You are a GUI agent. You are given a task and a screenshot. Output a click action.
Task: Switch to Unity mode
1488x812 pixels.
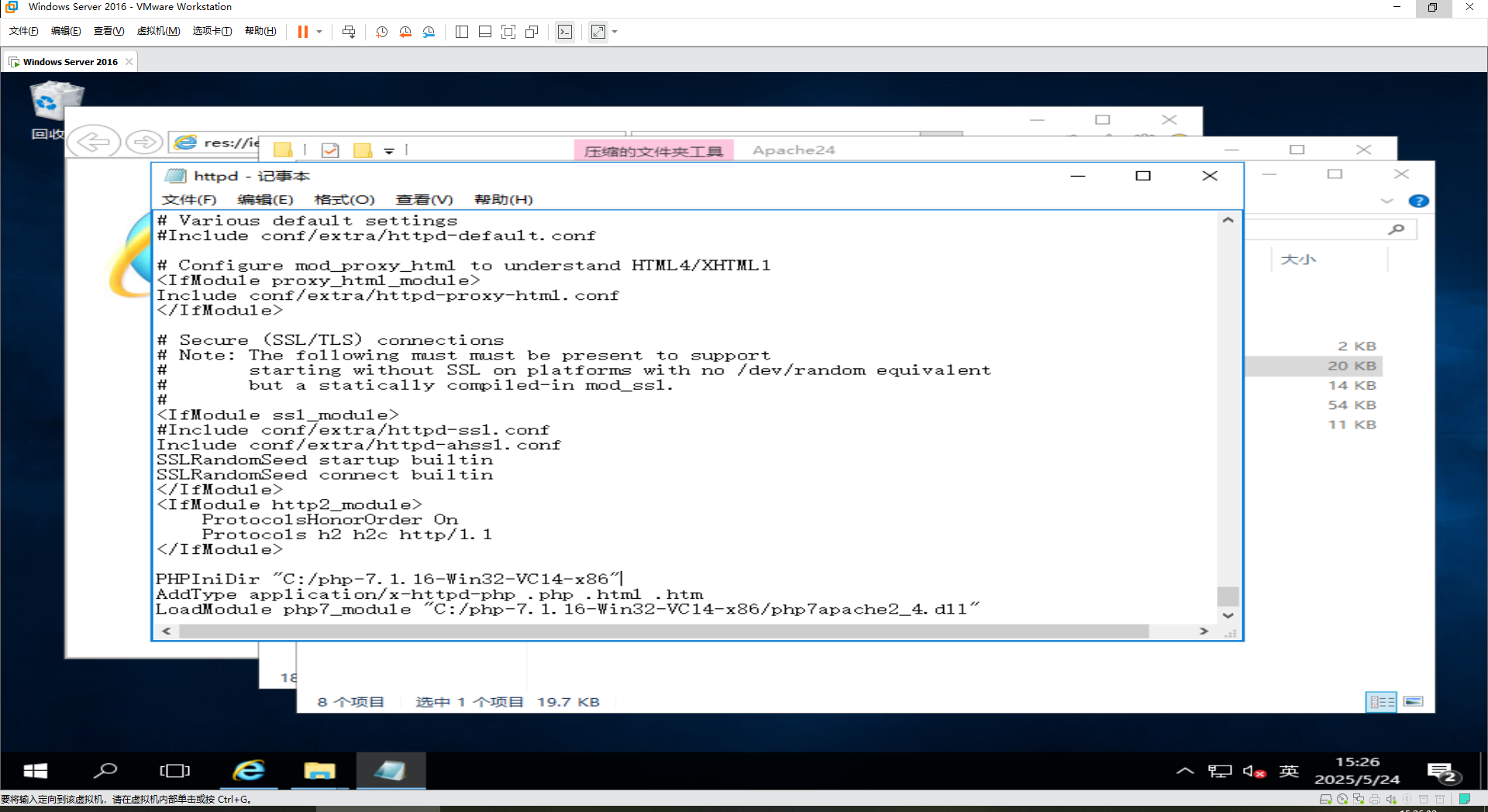[x=532, y=32]
